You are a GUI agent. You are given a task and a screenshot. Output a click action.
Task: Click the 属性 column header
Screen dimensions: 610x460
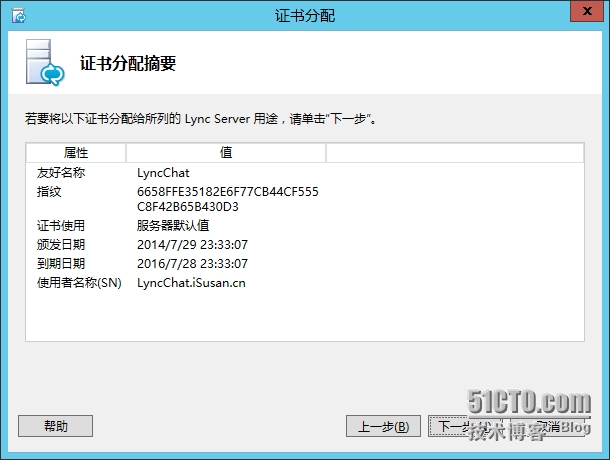76,153
